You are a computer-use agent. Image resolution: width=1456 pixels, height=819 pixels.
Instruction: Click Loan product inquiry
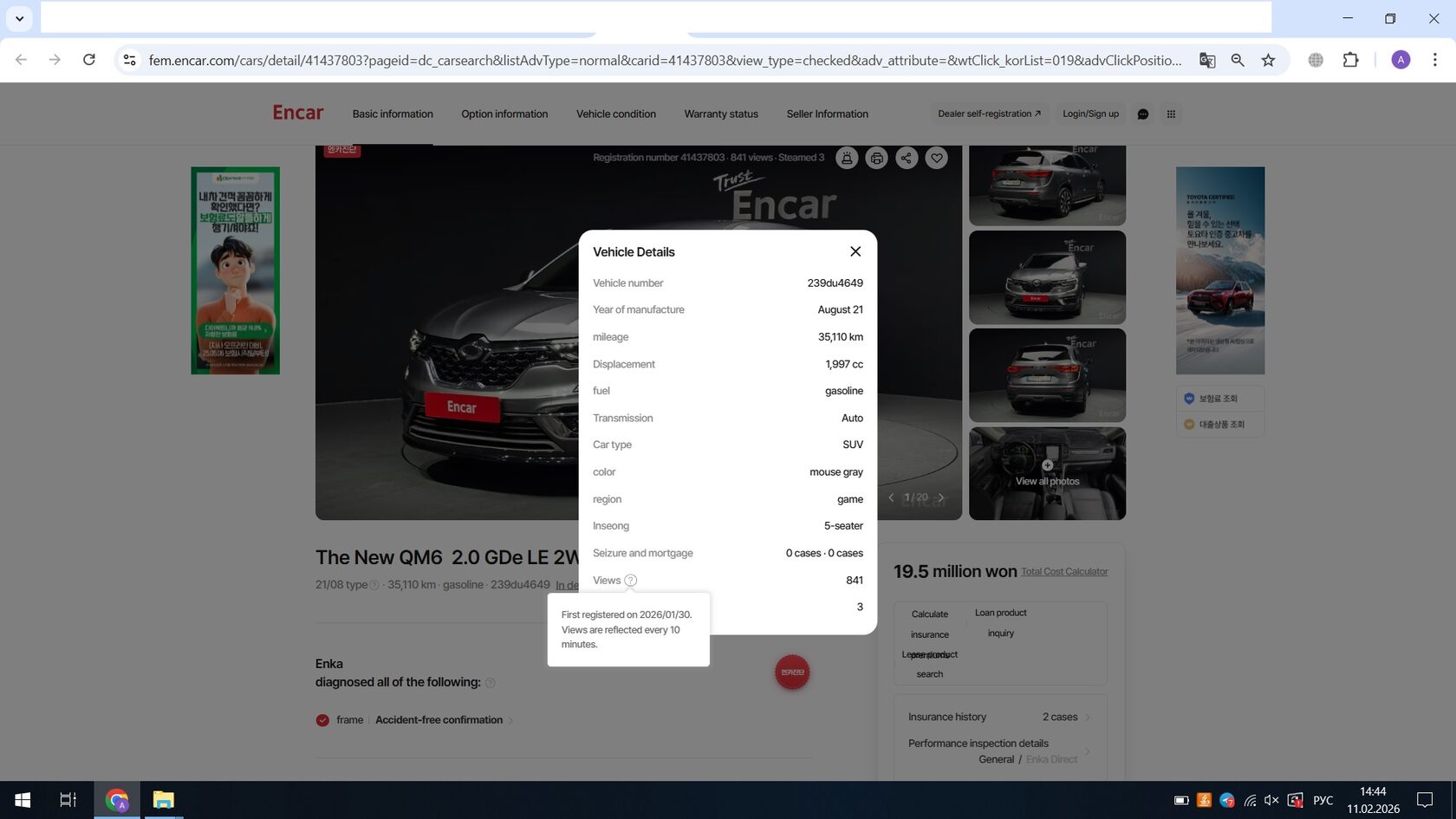tap(1000, 623)
